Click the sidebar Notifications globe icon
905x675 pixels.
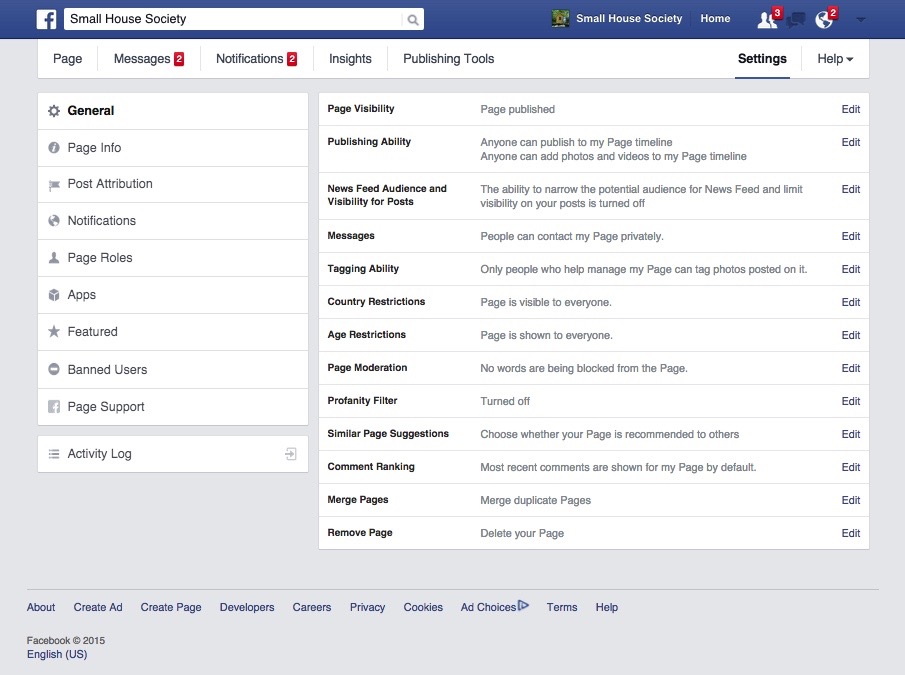tap(54, 221)
